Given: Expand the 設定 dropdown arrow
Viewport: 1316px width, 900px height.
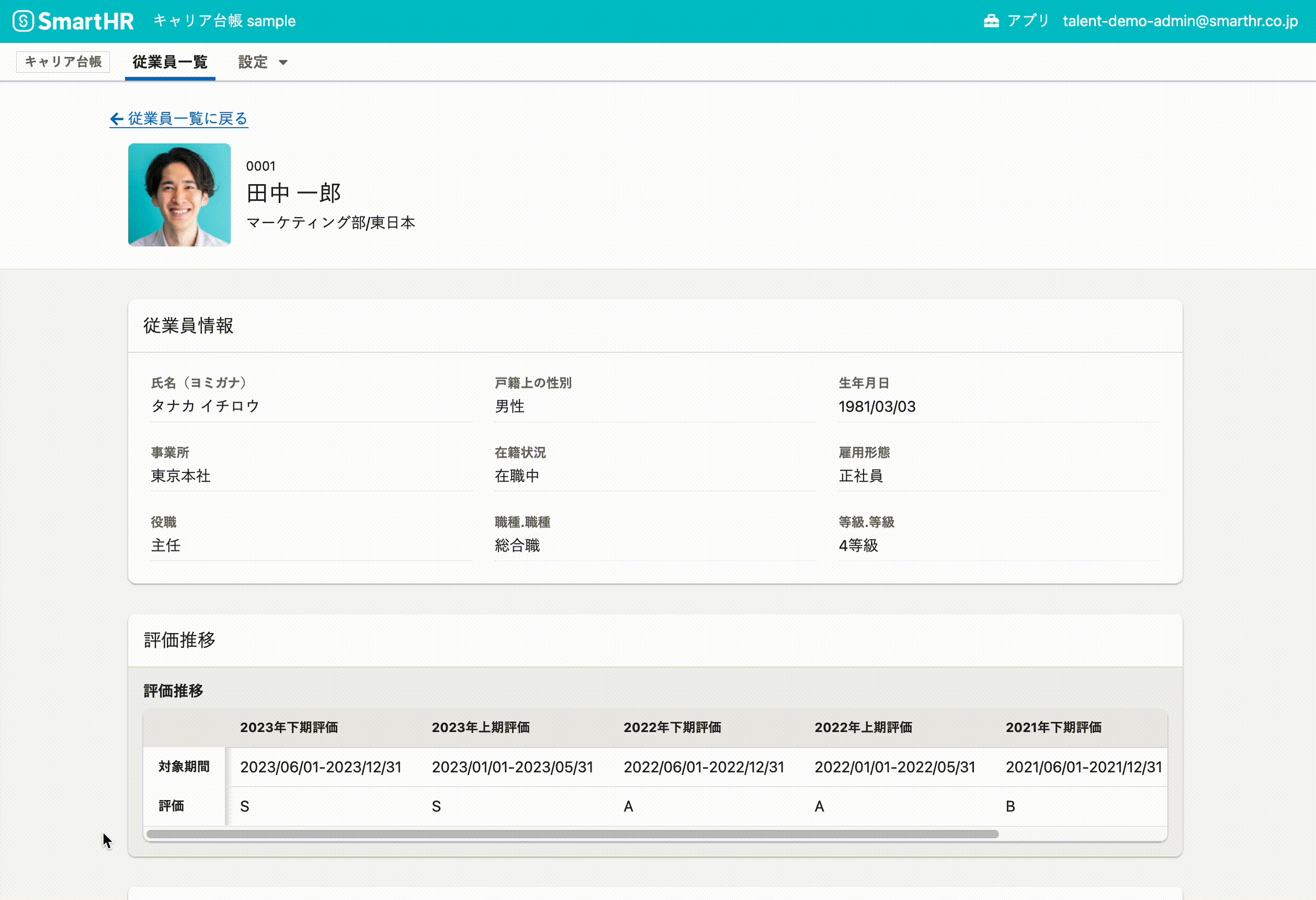Looking at the screenshot, I should (x=283, y=62).
